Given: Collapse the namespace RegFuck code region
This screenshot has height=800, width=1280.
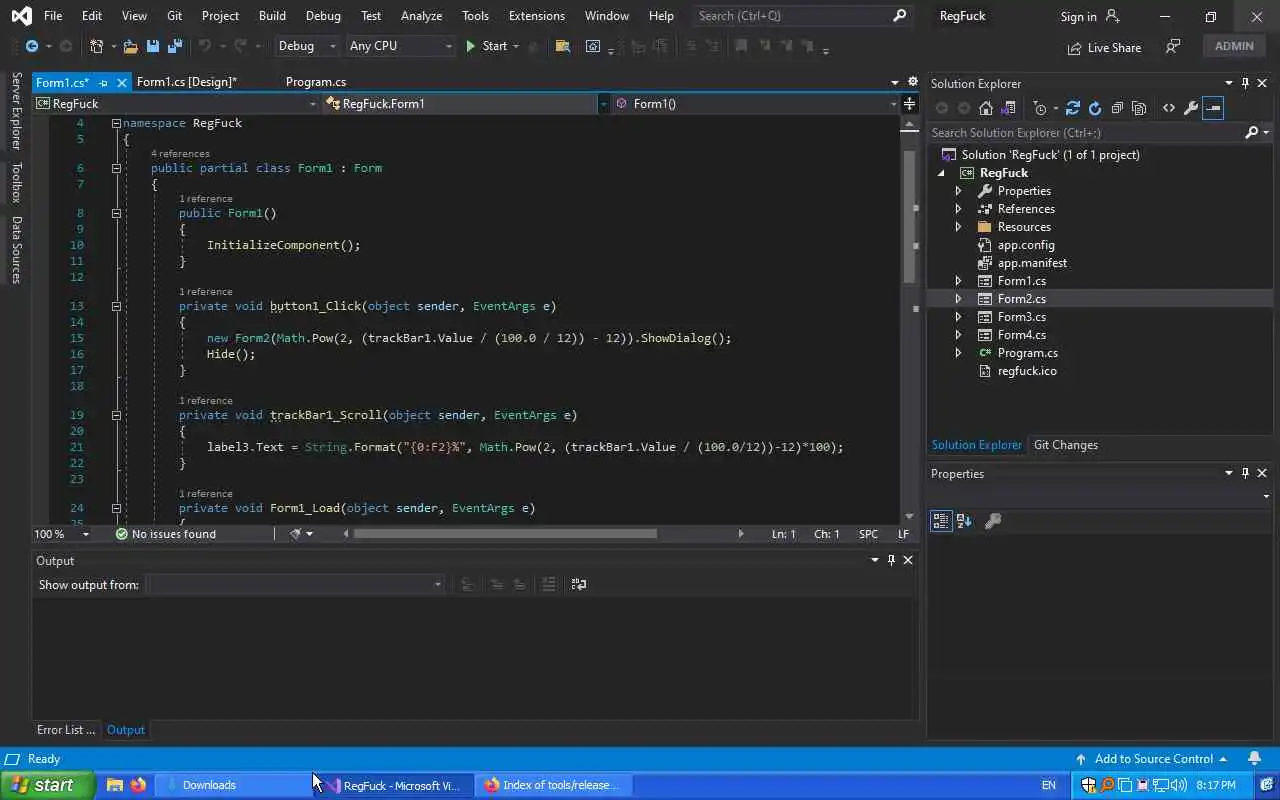Looking at the screenshot, I should tap(116, 123).
